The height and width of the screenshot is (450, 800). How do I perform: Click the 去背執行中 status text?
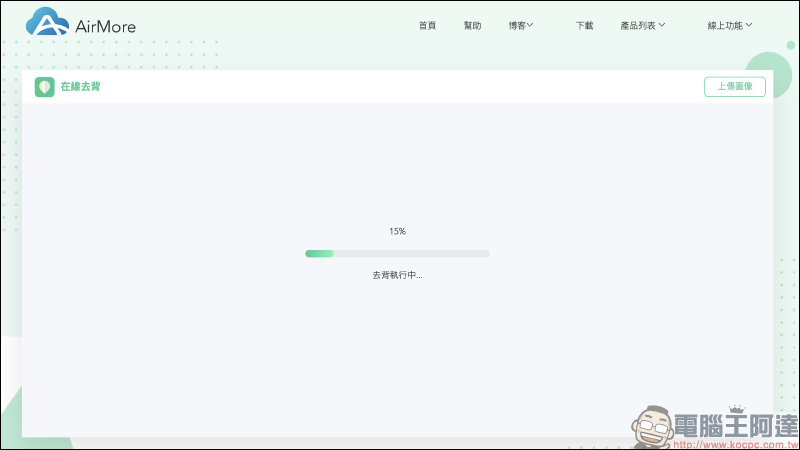(x=397, y=275)
